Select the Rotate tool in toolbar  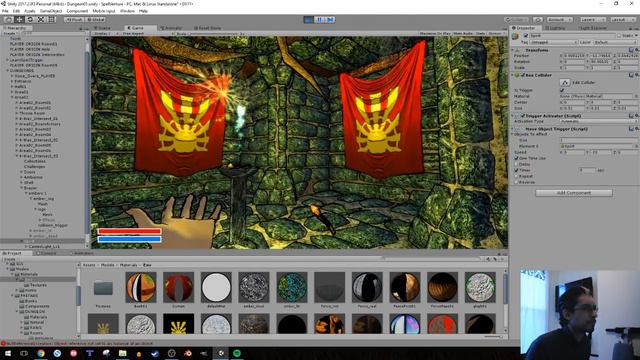(x=30, y=19)
